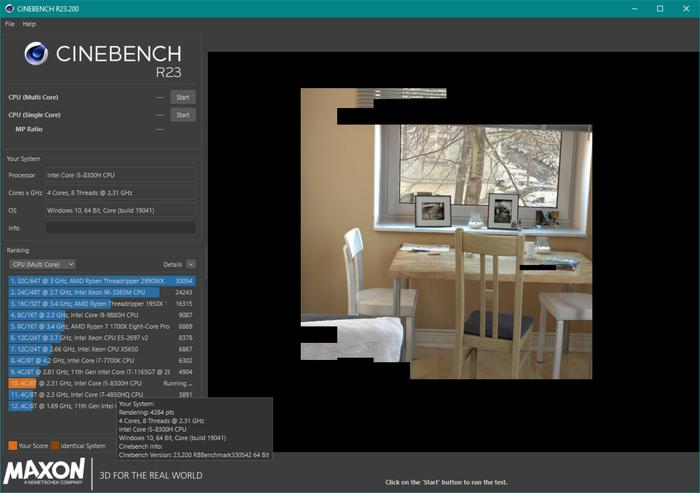
Task: Click the Processor field showing Core i5-8300H
Action: (x=121, y=175)
